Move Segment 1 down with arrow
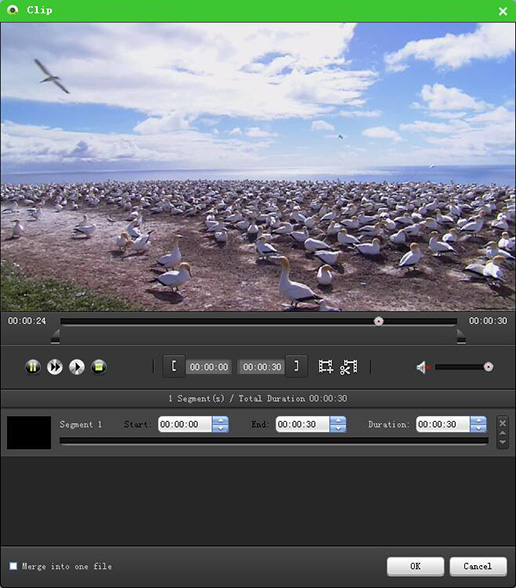Image resolution: width=516 pixels, height=588 pixels. pos(502,442)
